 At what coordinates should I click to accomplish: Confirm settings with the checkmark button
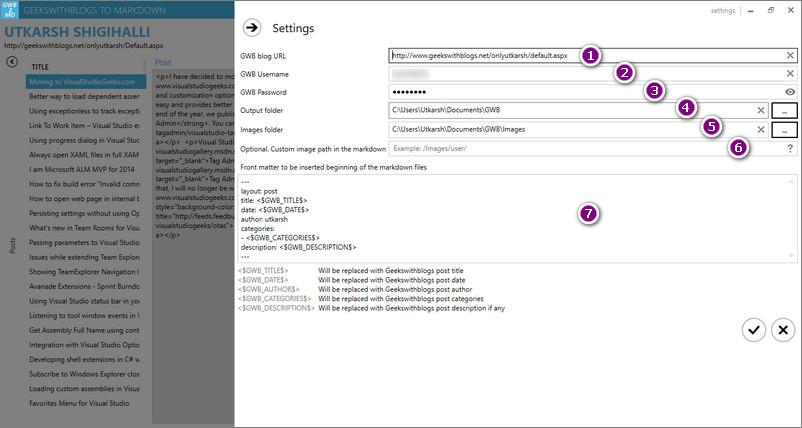coord(753,330)
